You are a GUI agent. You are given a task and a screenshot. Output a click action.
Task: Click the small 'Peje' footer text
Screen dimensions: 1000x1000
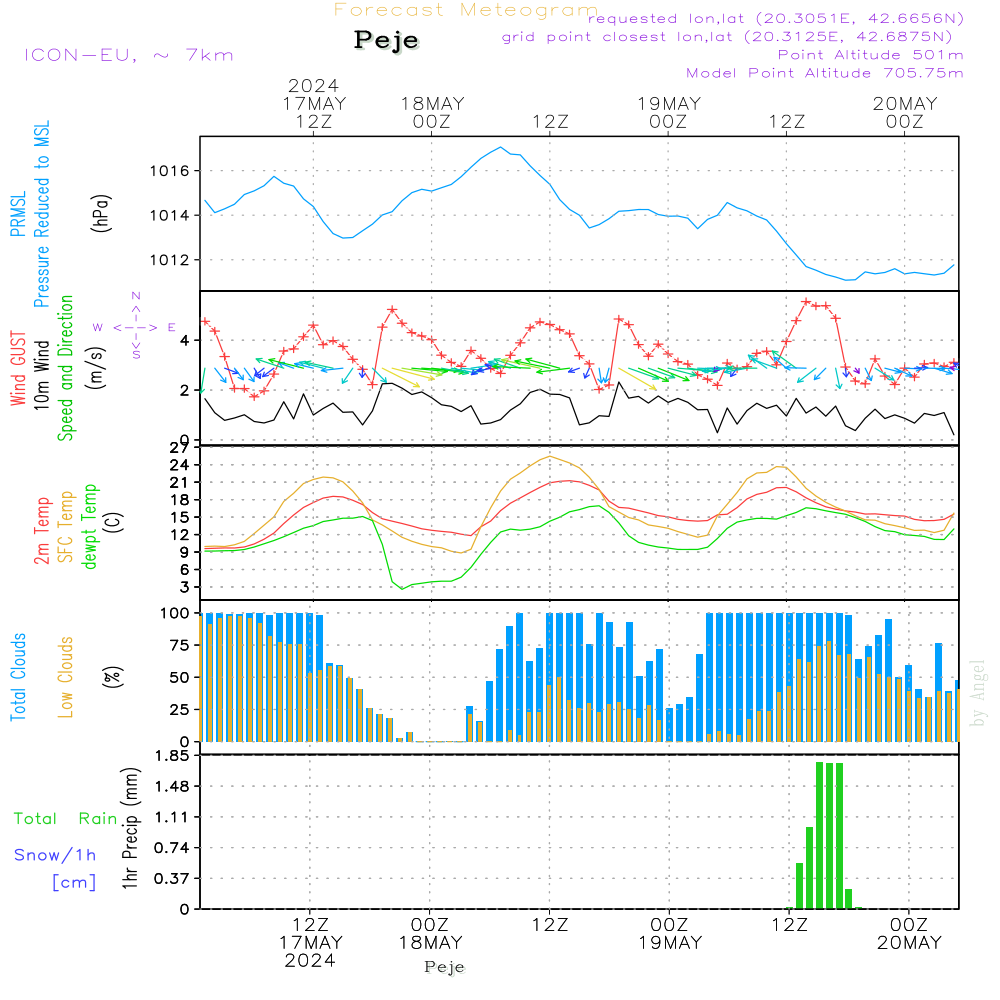tap(445, 967)
